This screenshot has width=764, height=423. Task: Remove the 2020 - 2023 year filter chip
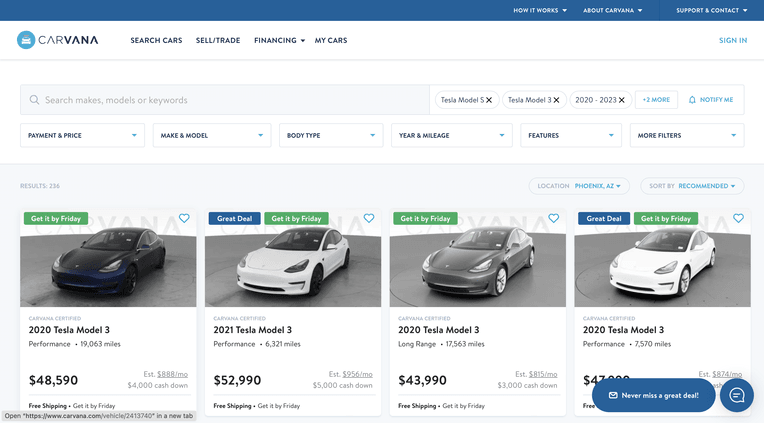[622, 100]
